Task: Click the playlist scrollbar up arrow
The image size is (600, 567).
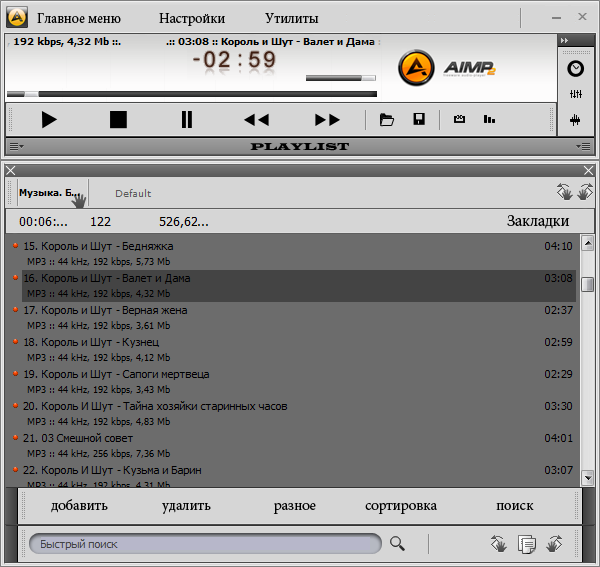Action: click(587, 243)
